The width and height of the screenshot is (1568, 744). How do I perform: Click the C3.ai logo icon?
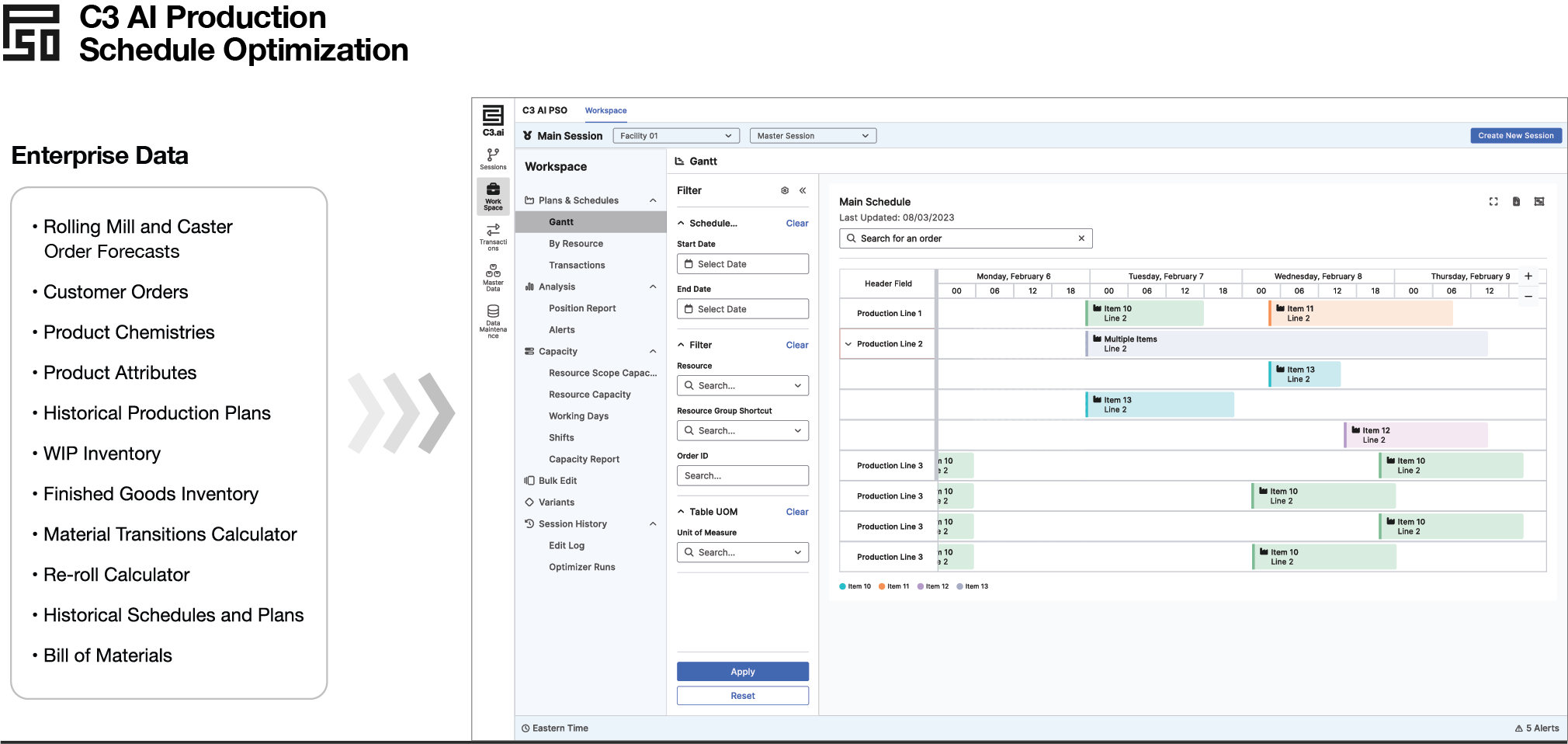[x=493, y=120]
